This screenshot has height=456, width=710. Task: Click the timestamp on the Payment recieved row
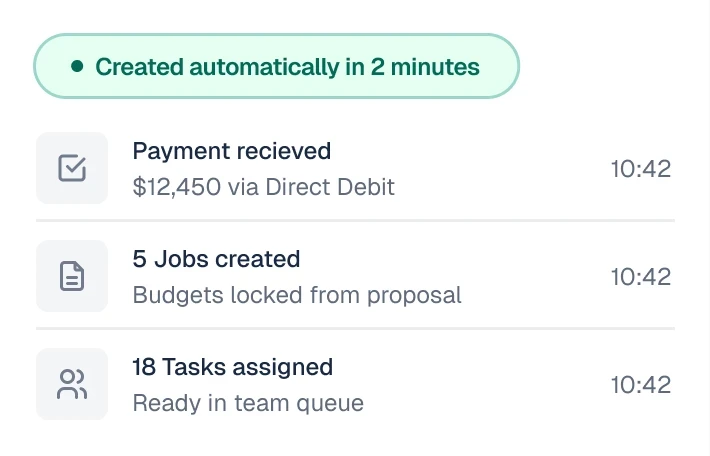[640, 168]
